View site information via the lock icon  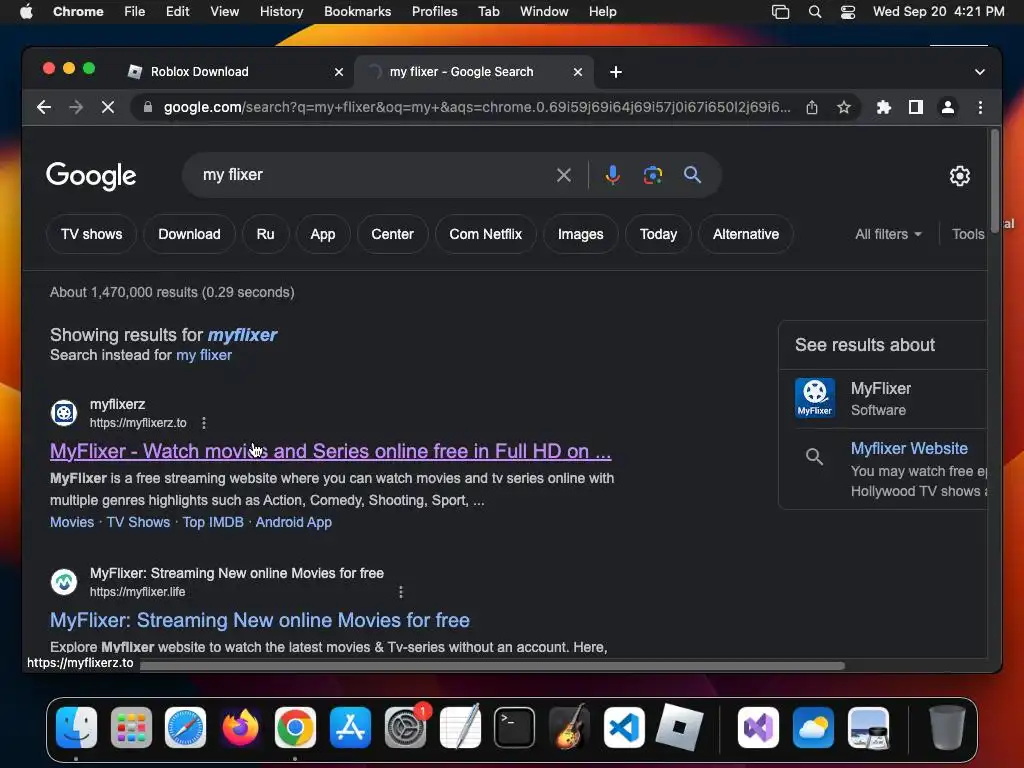coord(148,107)
